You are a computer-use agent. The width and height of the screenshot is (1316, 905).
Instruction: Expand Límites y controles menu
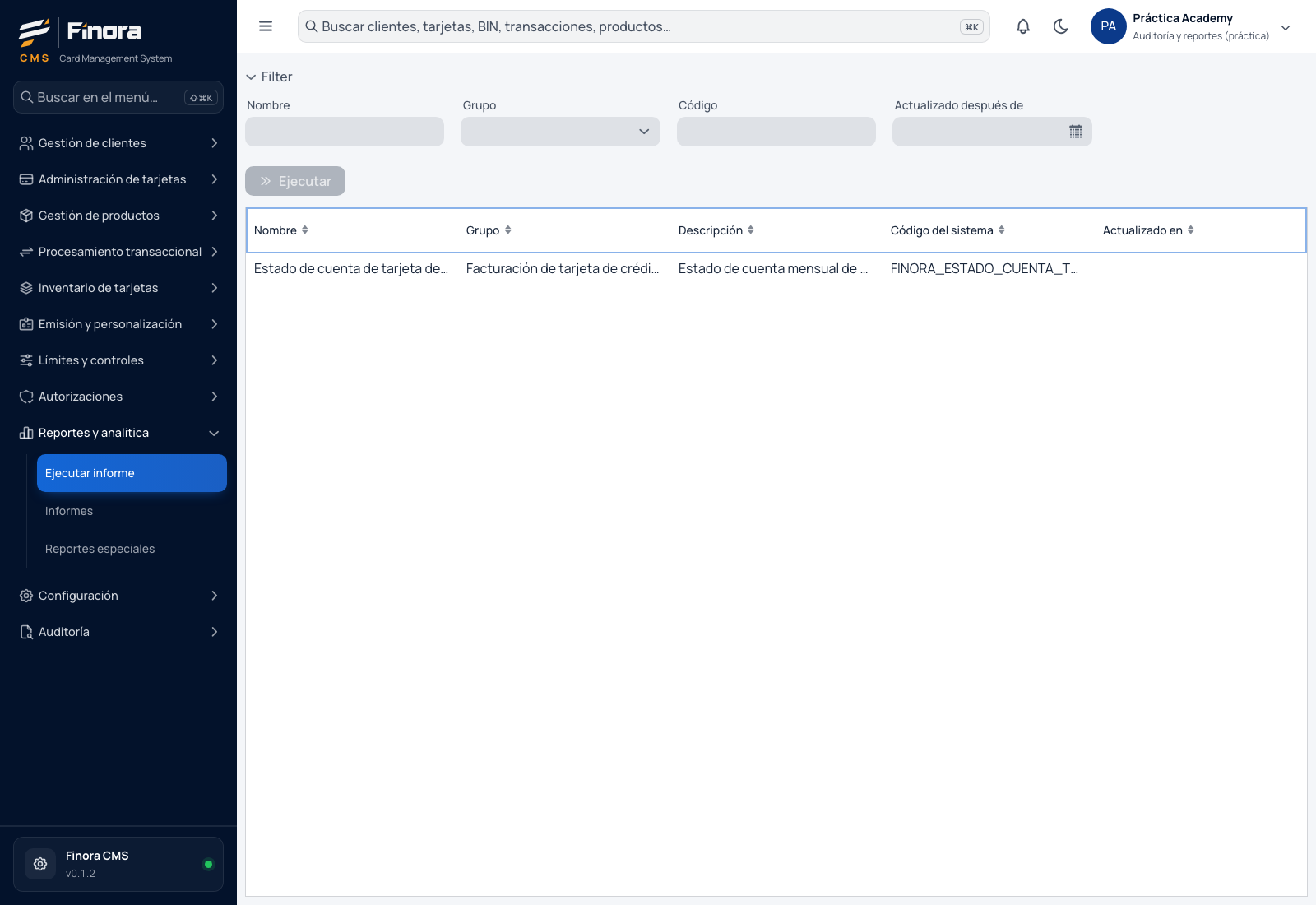coord(118,360)
